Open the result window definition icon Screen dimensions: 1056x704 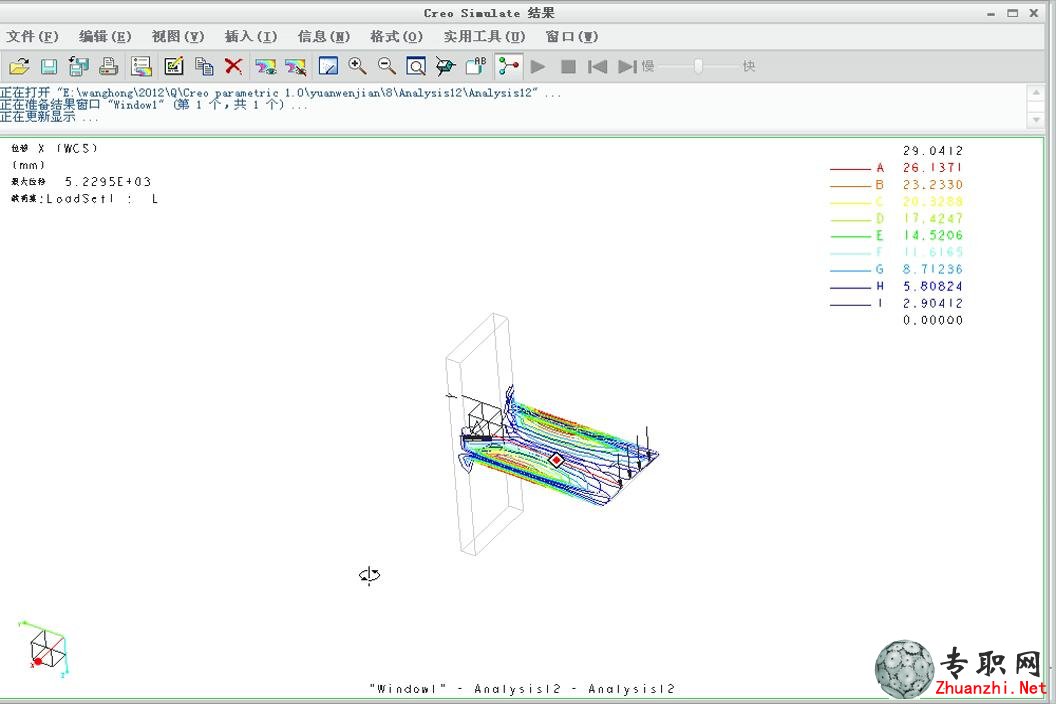(x=141, y=66)
